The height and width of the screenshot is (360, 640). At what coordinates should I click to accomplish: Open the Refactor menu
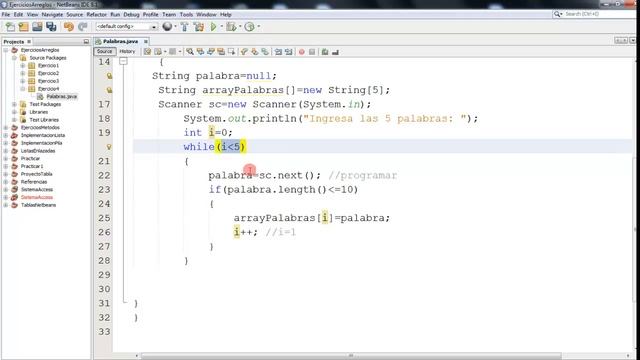96,14
